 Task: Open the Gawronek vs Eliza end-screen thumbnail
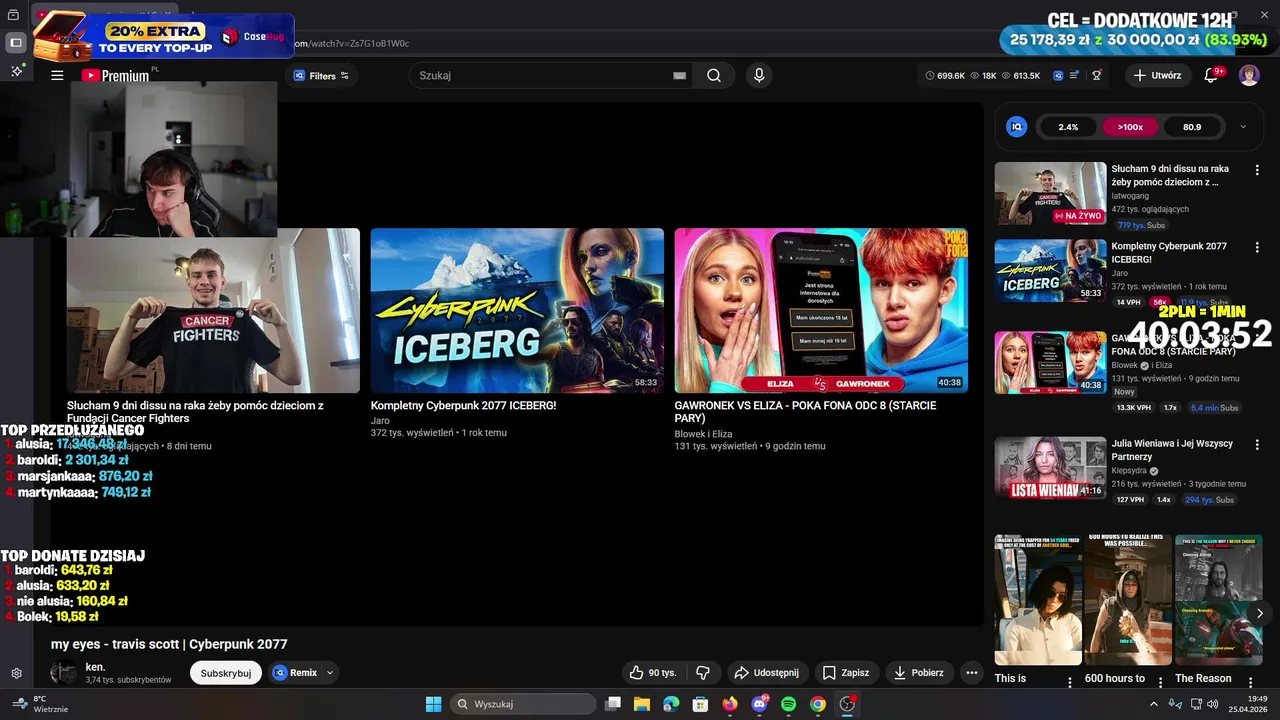click(x=821, y=310)
